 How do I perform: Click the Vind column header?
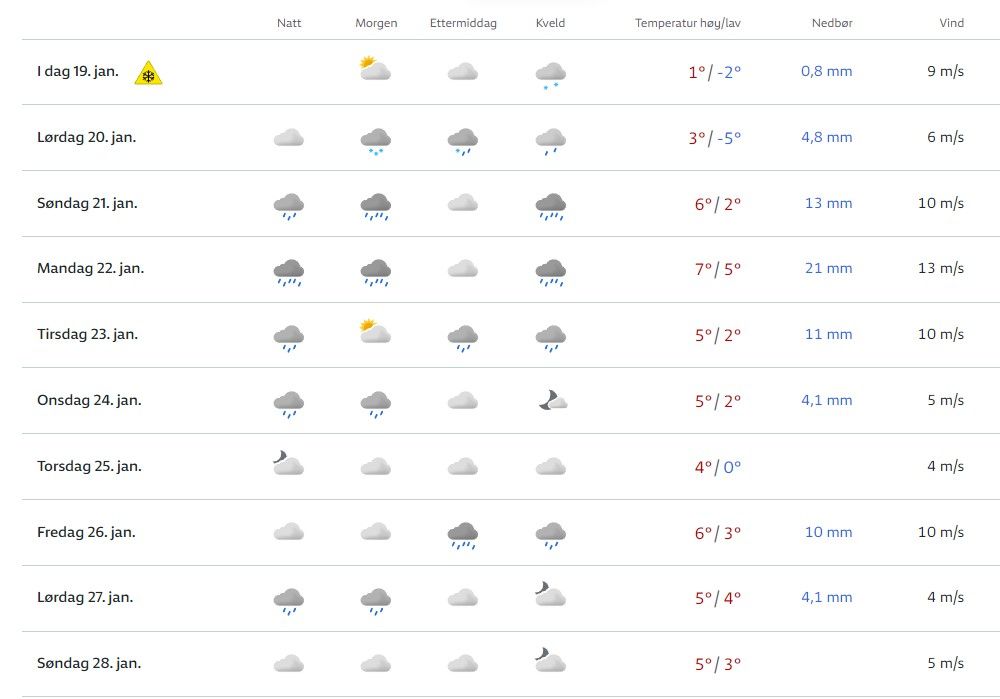point(951,23)
